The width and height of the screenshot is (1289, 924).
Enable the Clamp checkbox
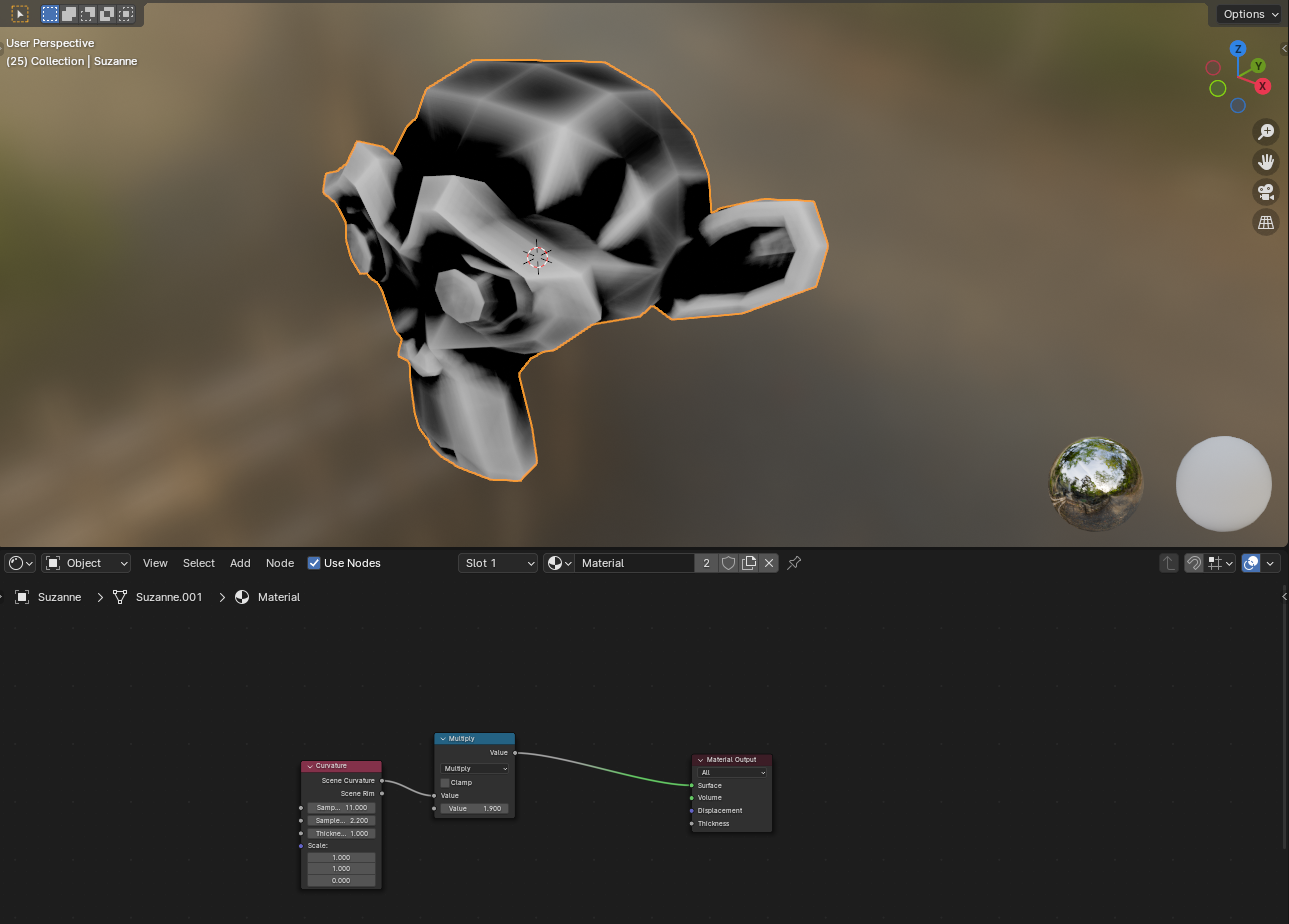tap(445, 783)
